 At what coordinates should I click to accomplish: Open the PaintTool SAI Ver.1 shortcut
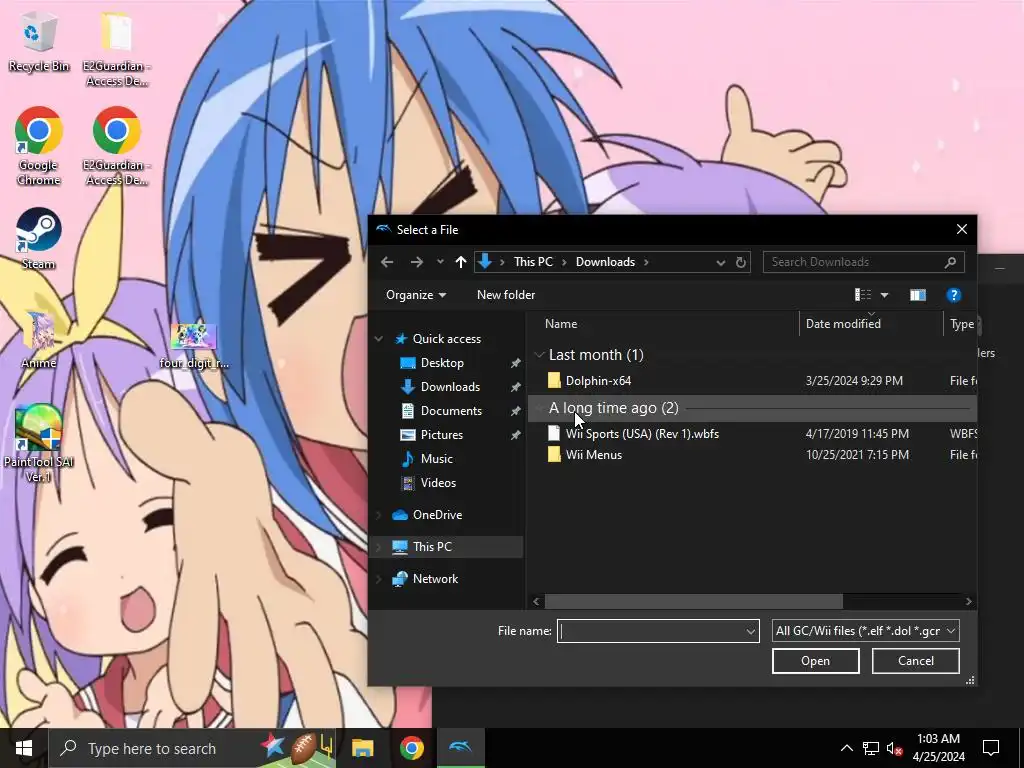coord(39,443)
